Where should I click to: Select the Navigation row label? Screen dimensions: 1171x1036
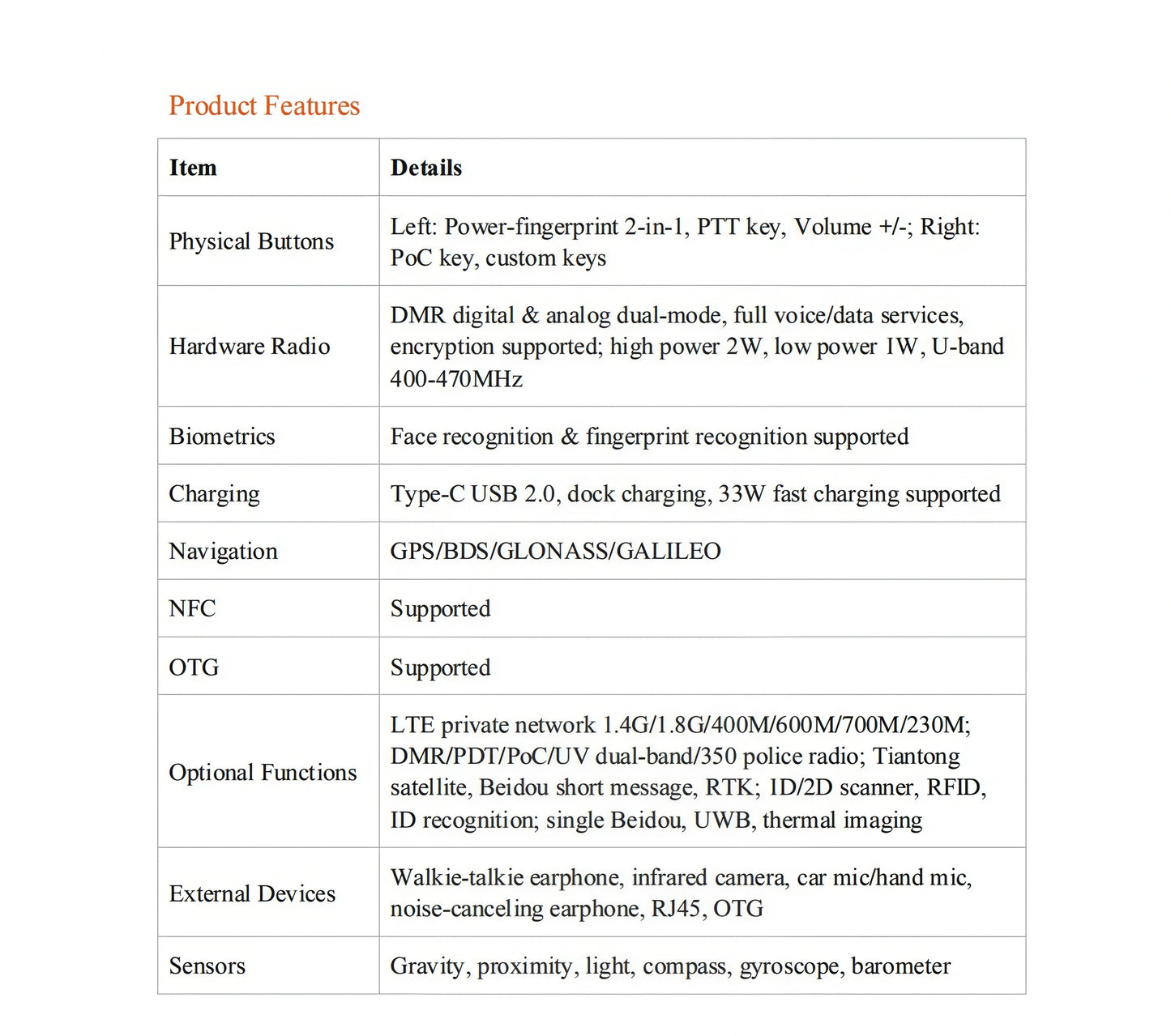click(223, 552)
